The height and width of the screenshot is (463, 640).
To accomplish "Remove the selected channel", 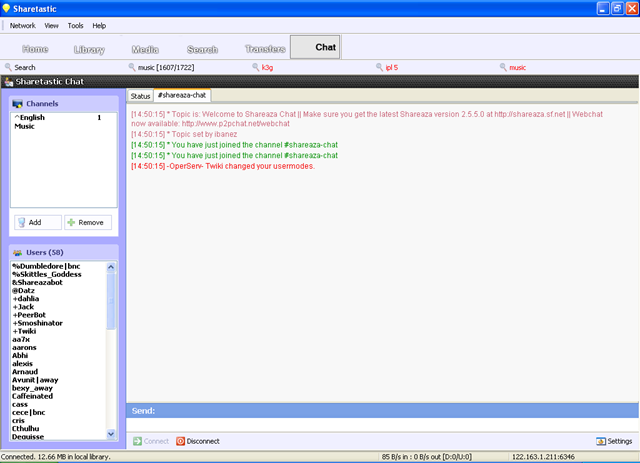I will click(x=88, y=222).
